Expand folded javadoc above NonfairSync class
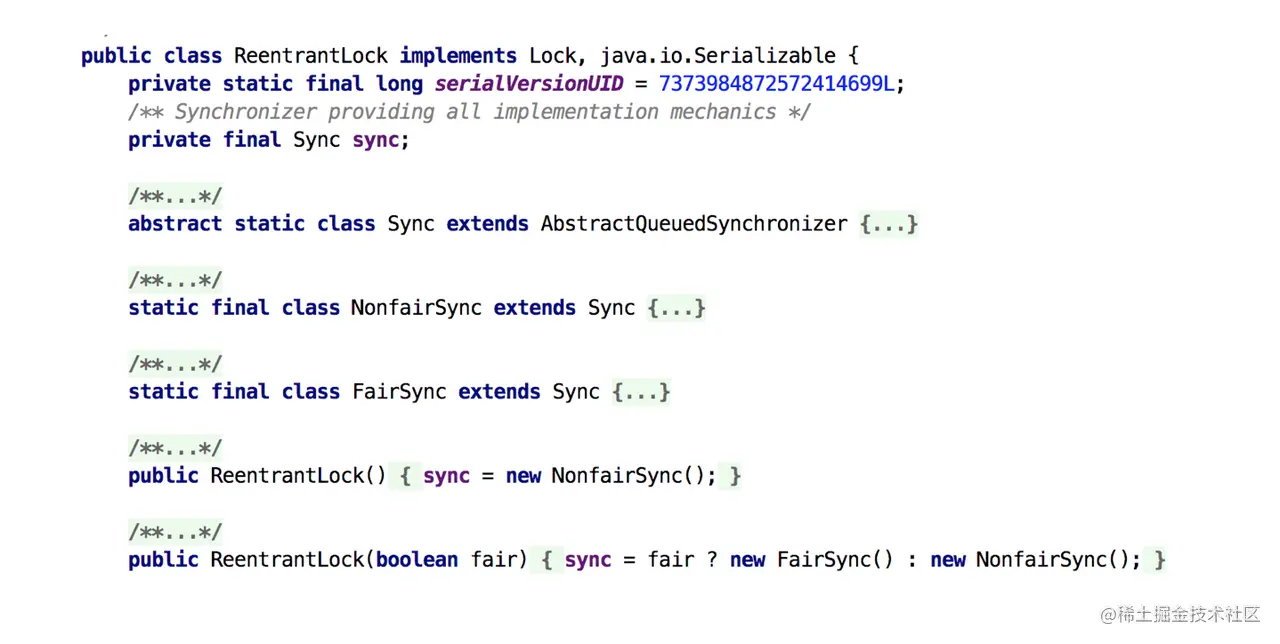 pos(175,280)
